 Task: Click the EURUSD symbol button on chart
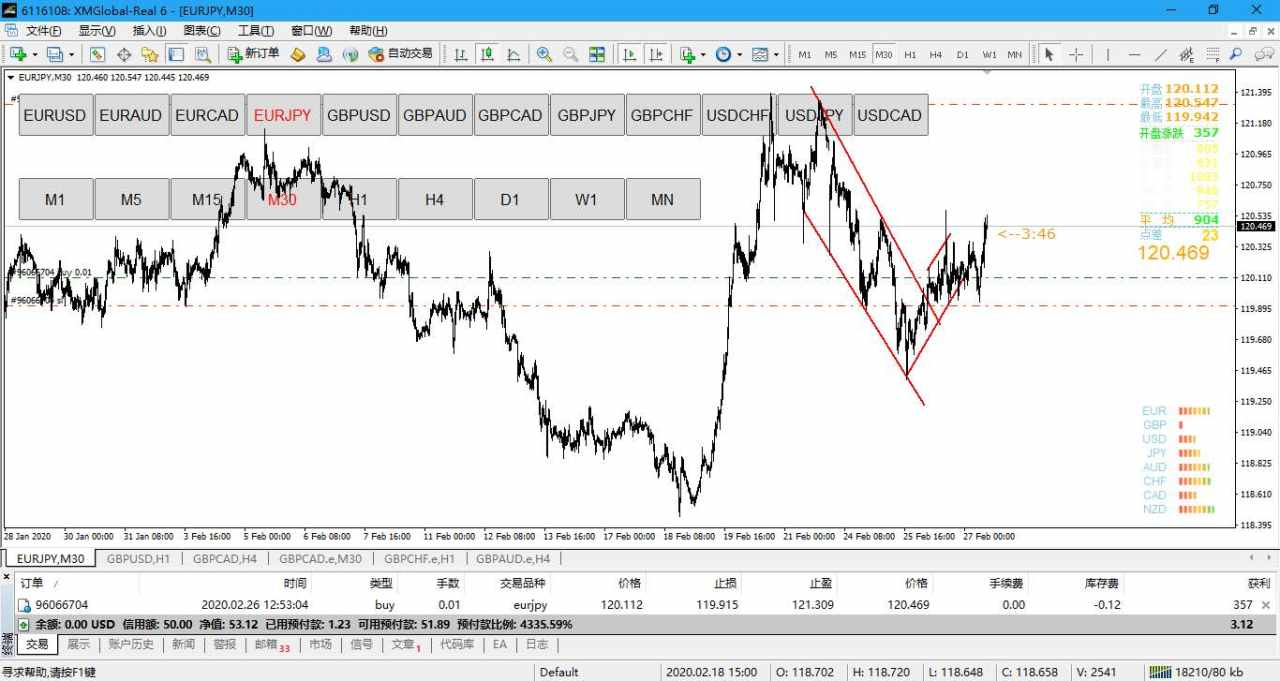[x=56, y=115]
